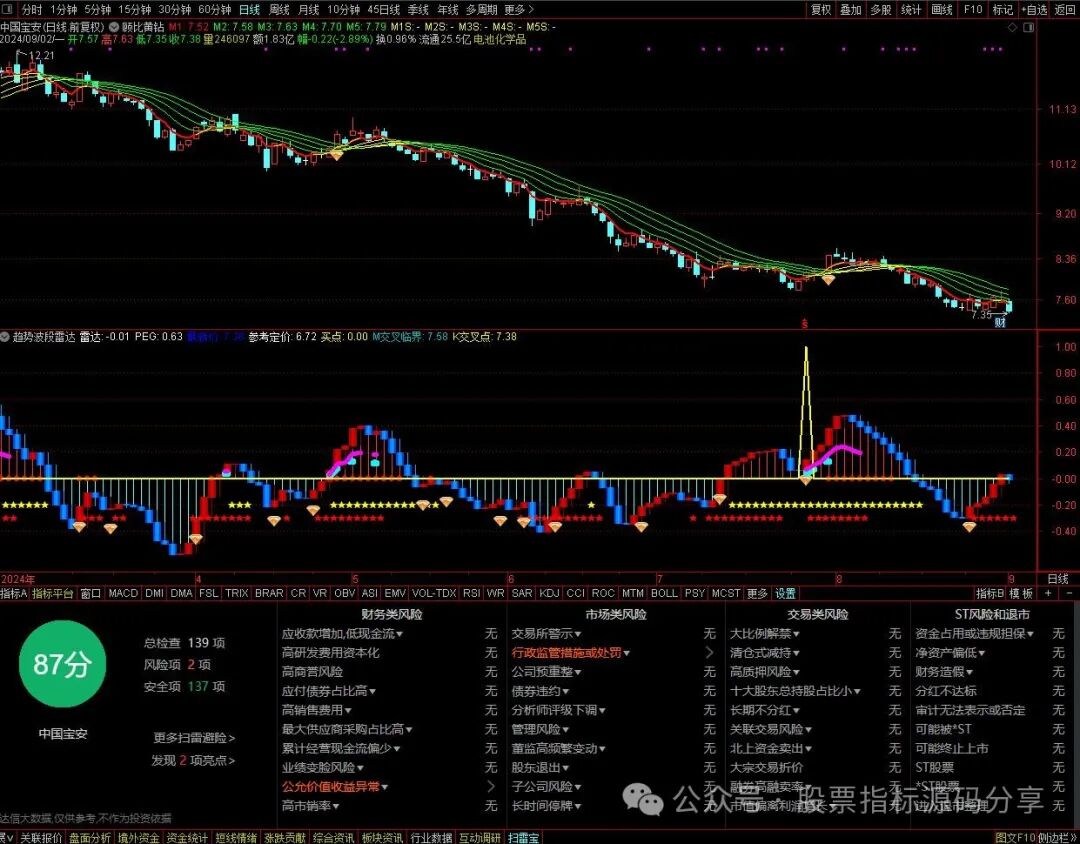Click the window-layout icon at chart top-right
This screenshot has height=844, width=1080.
coord(1029,28)
